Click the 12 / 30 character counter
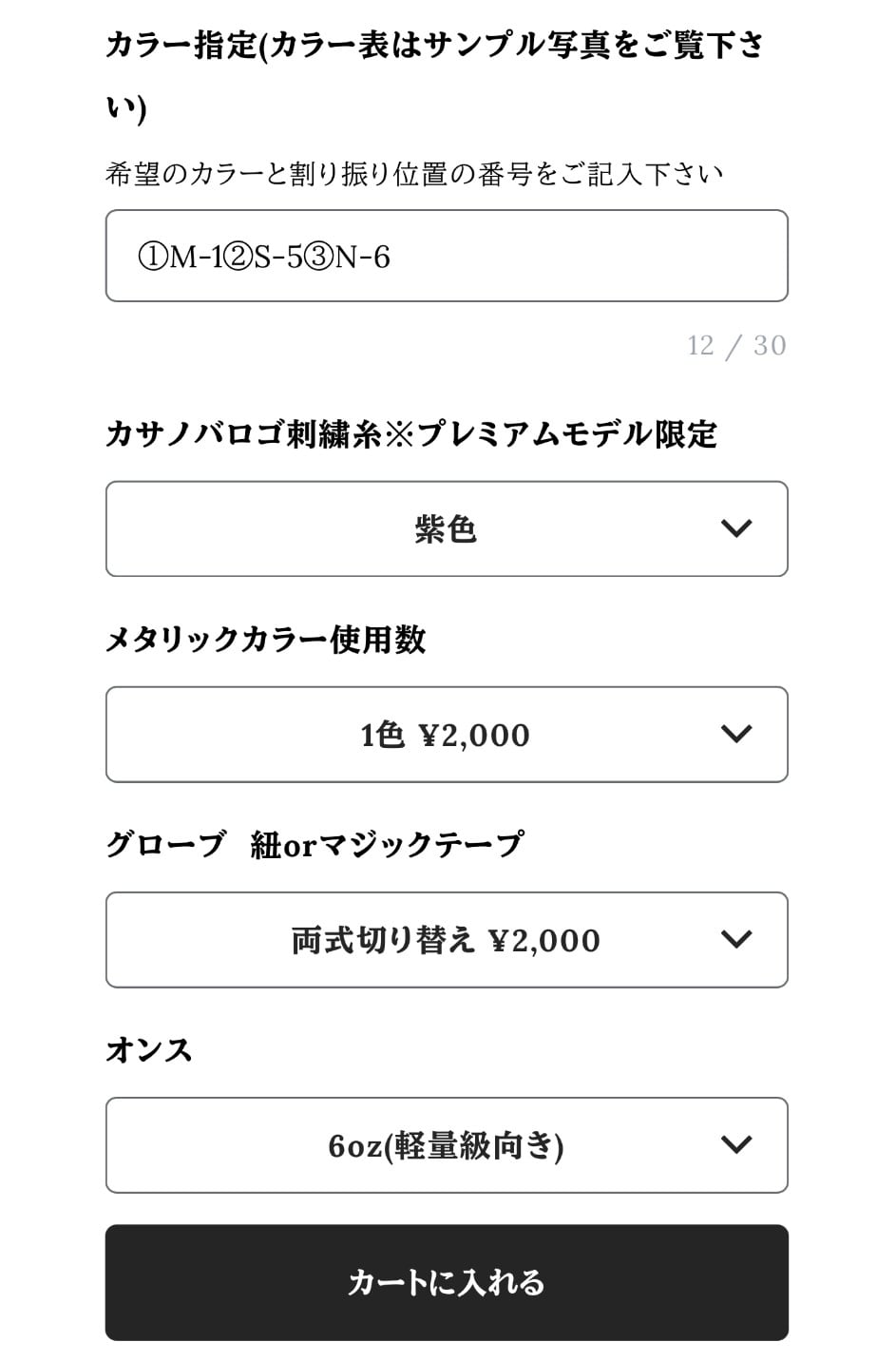Viewport: 896px width, 1361px height. [x=736, y=345]
